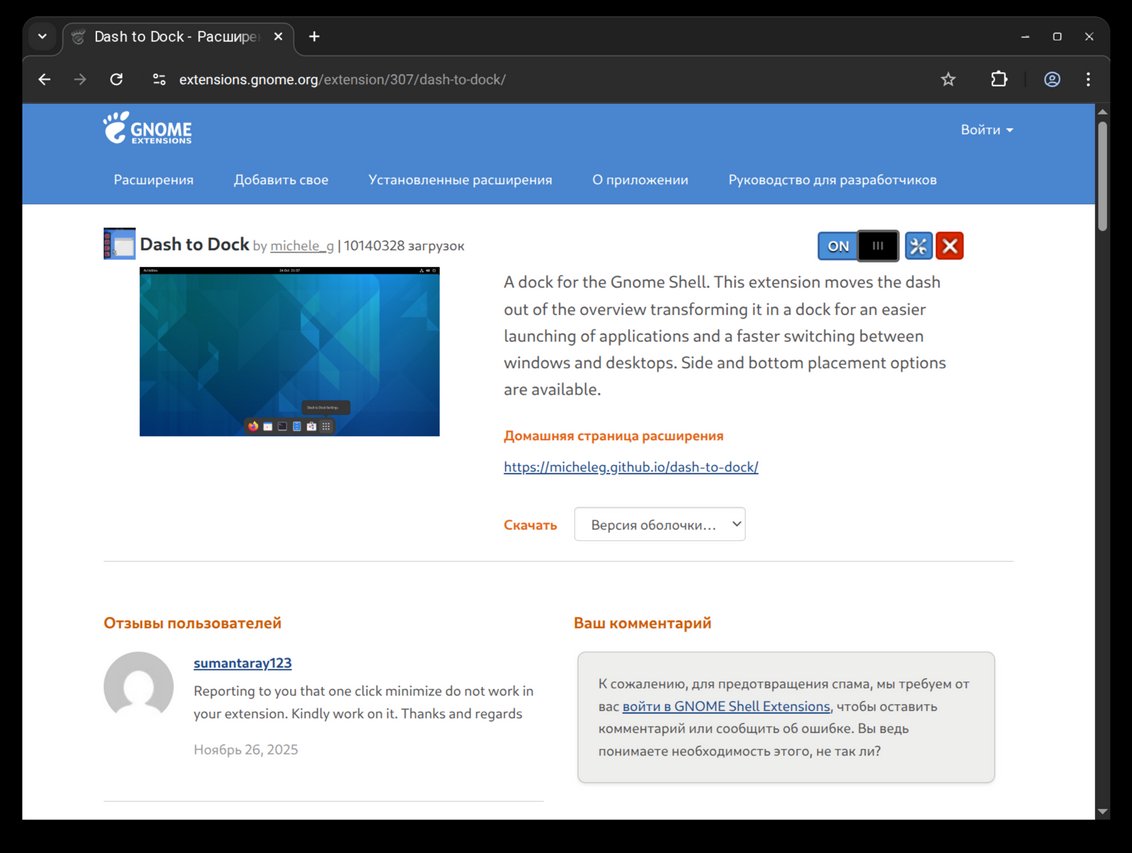Viewport: 1132px width, 853px height.
Task: View site information icon in address bar
Action: 159,79
